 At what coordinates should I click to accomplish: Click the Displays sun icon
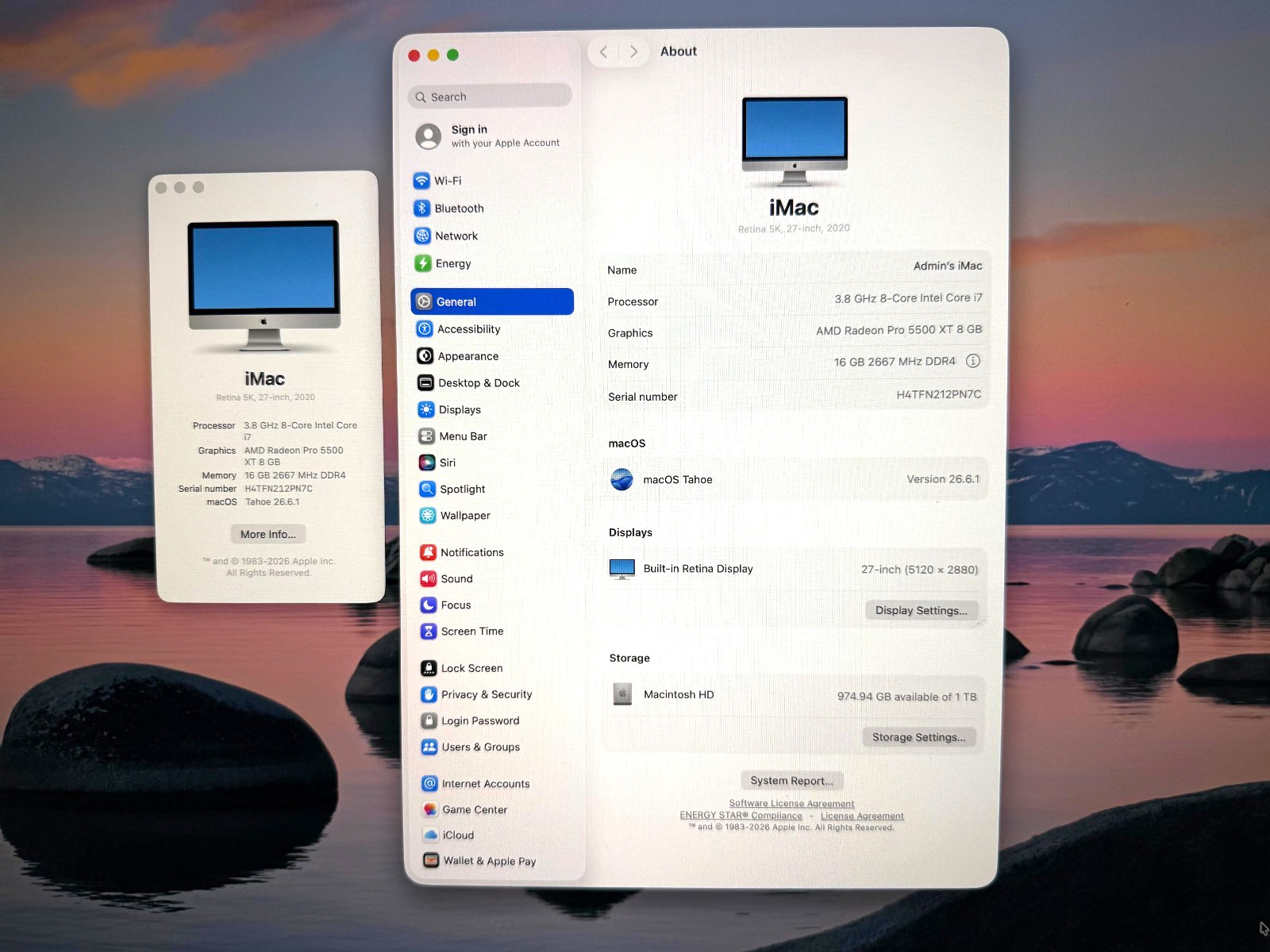(425, 409)
